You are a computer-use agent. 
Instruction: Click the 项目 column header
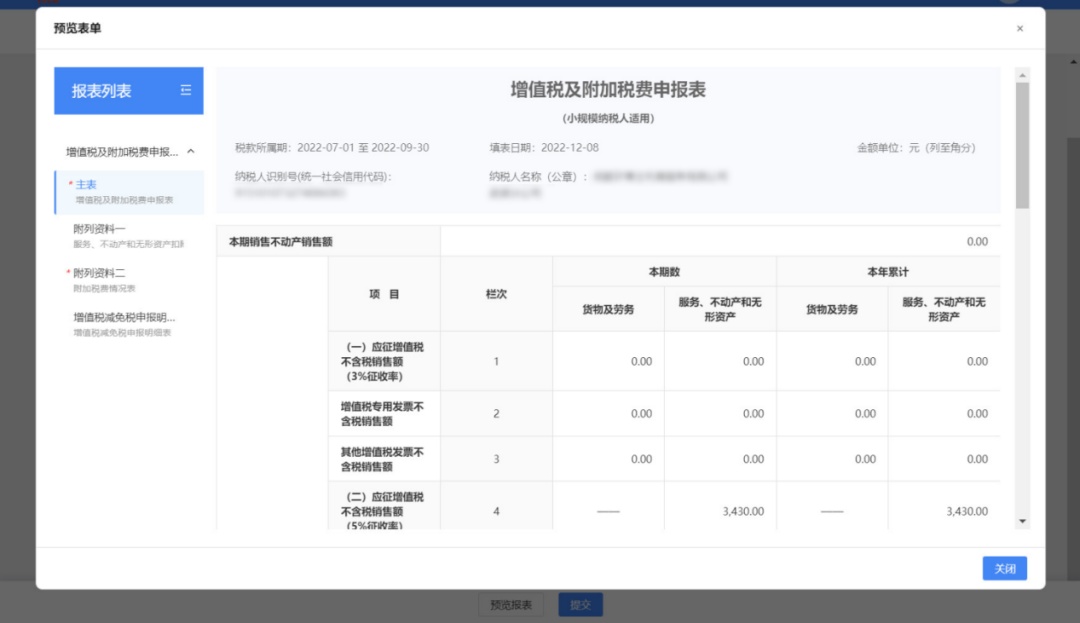tap(384, 294)
